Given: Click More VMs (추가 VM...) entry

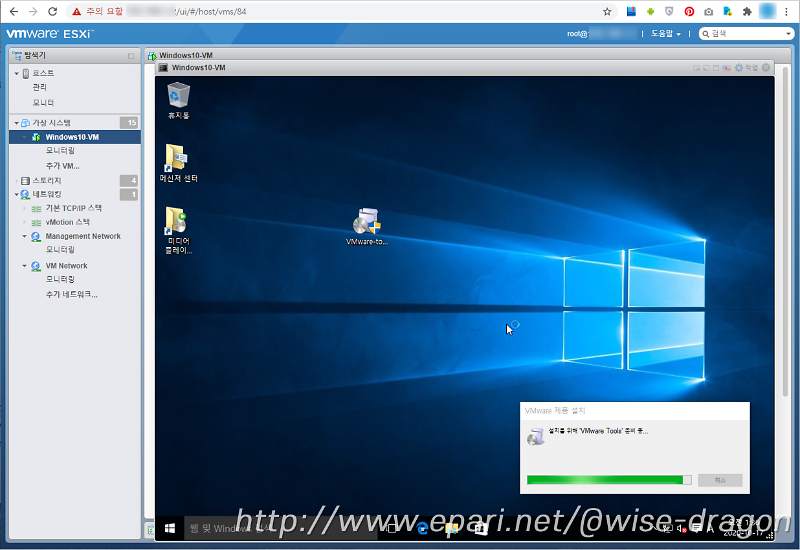Looking at the screenshot, I should [62, 166].
